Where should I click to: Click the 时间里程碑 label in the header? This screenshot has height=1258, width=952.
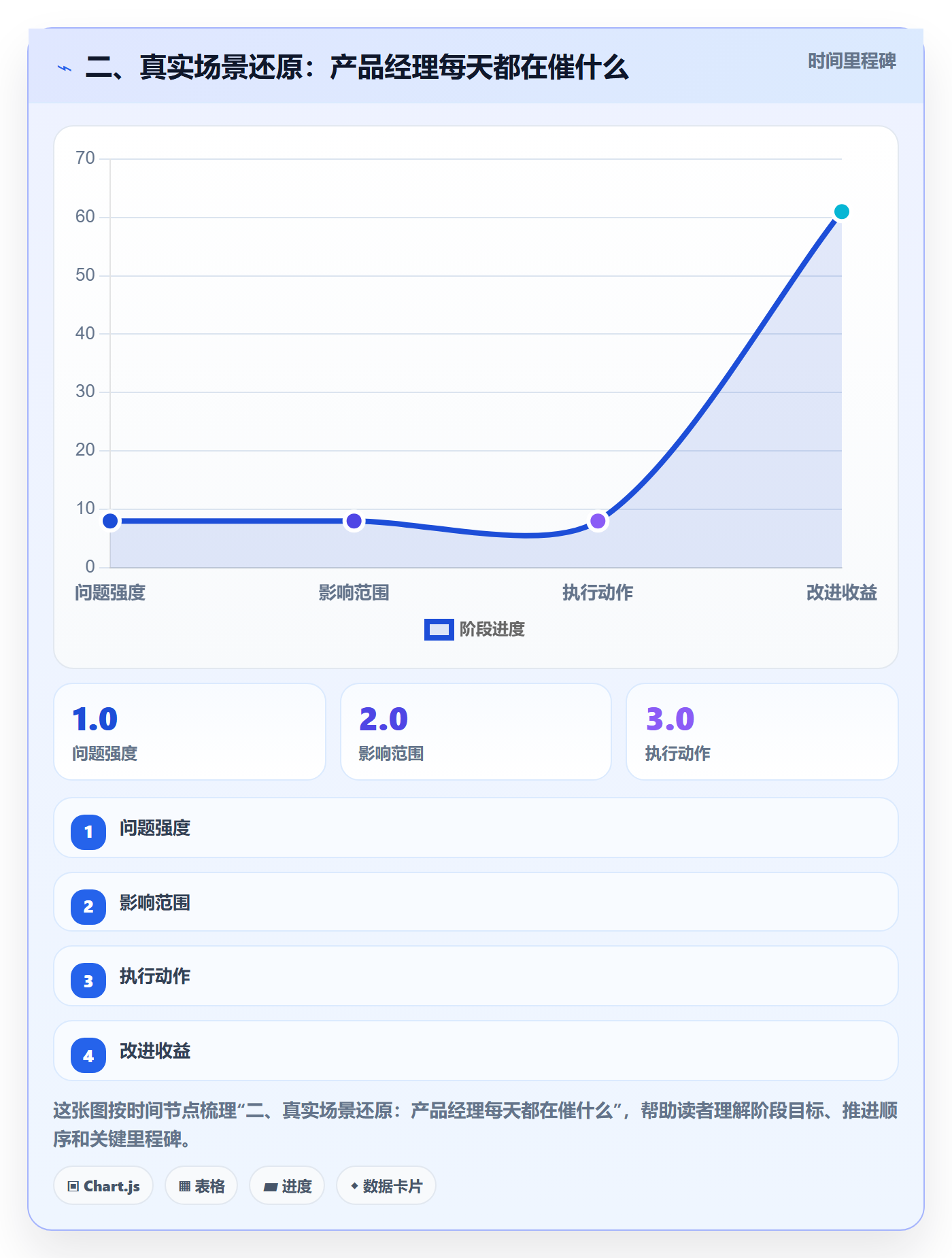(852, 61)
